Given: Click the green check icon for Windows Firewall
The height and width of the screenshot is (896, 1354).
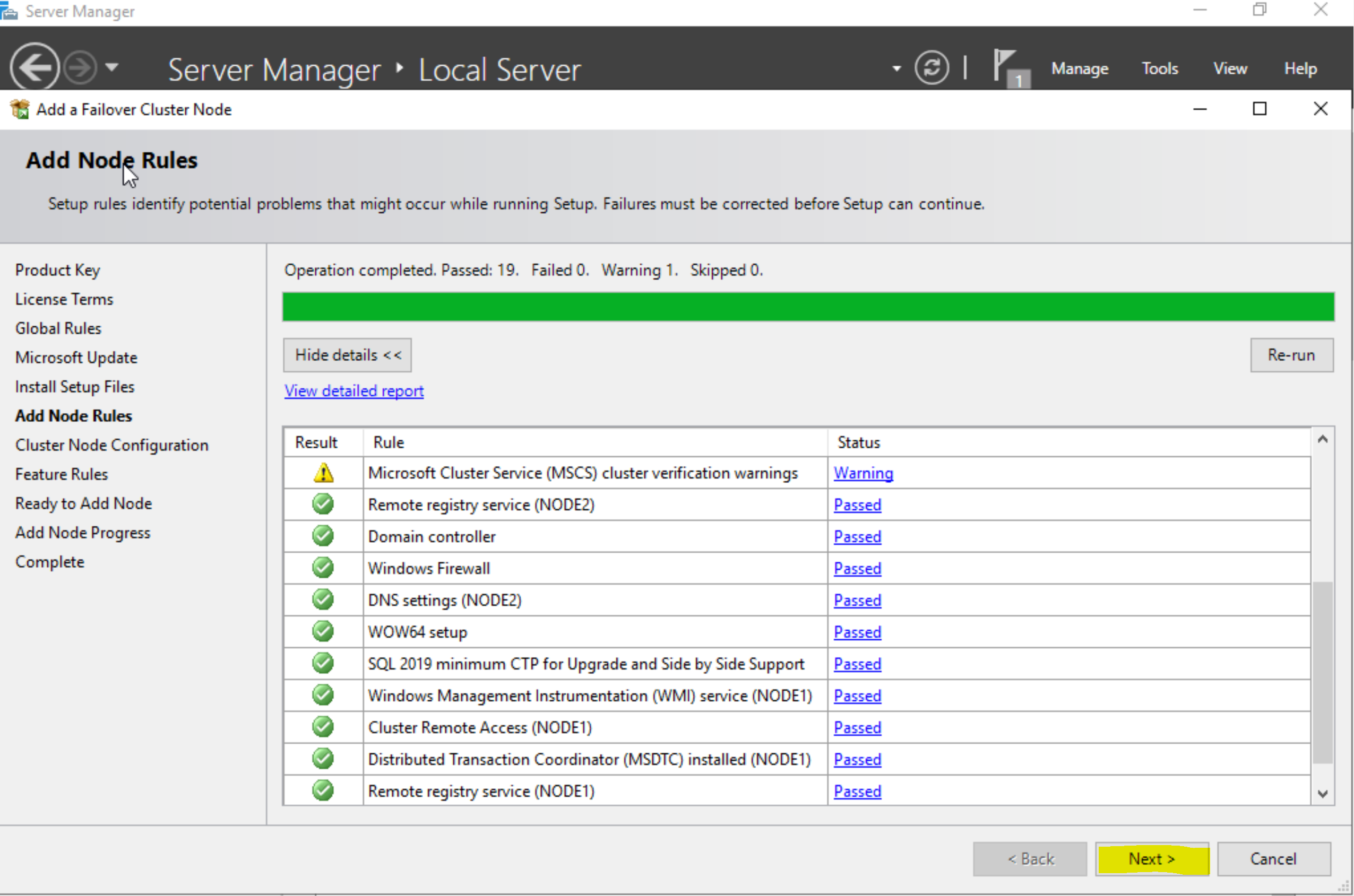Looking at the screenshot, I should click(x=323, y=568).
